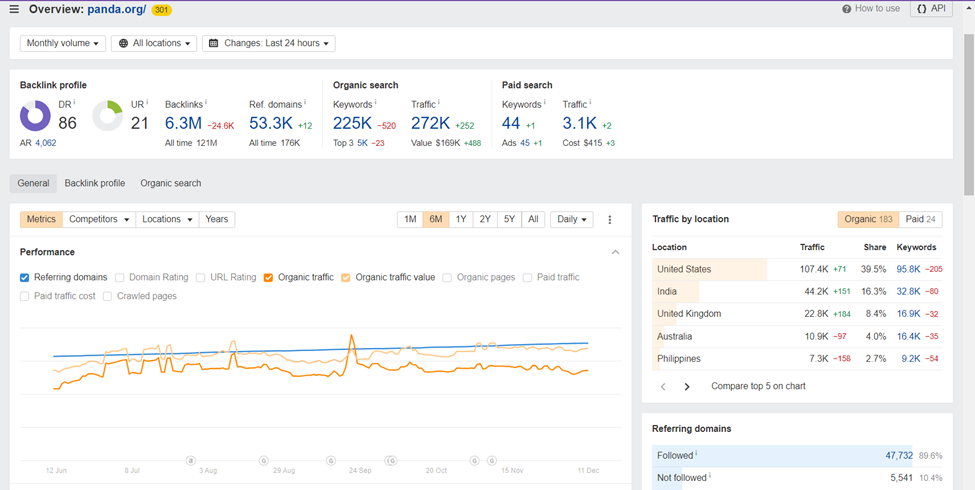Go to previous traffic locations page arrow
This screenshot has height=490, width=975.
[663, 387]
